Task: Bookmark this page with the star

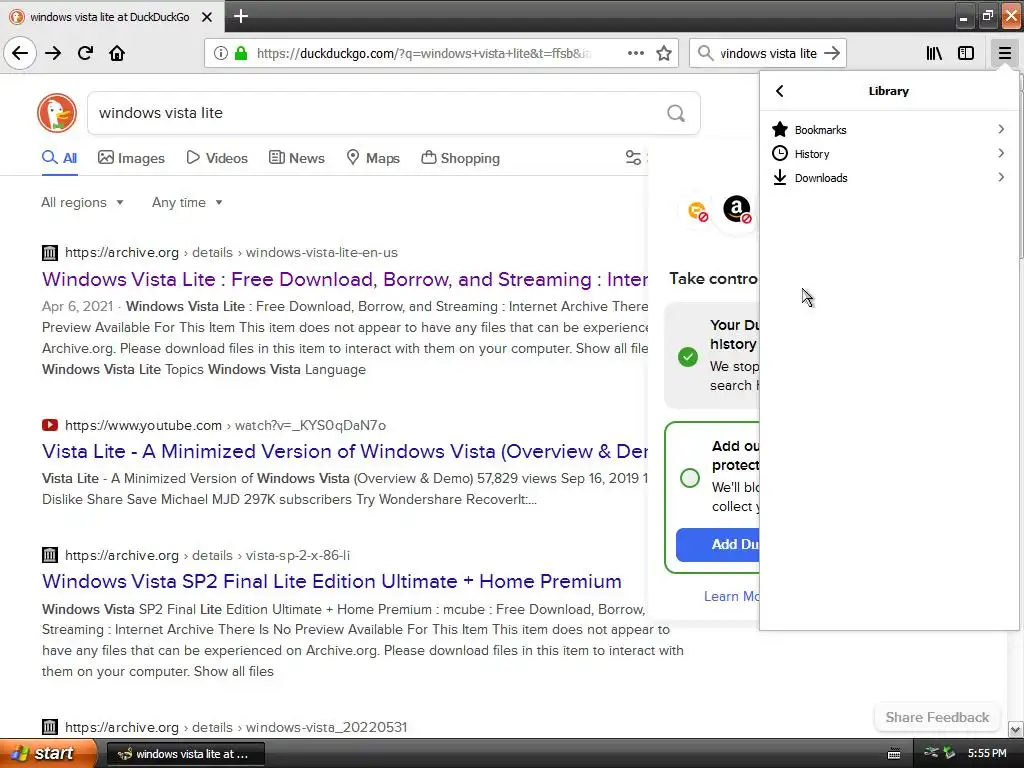Action: tap(664, 53)
